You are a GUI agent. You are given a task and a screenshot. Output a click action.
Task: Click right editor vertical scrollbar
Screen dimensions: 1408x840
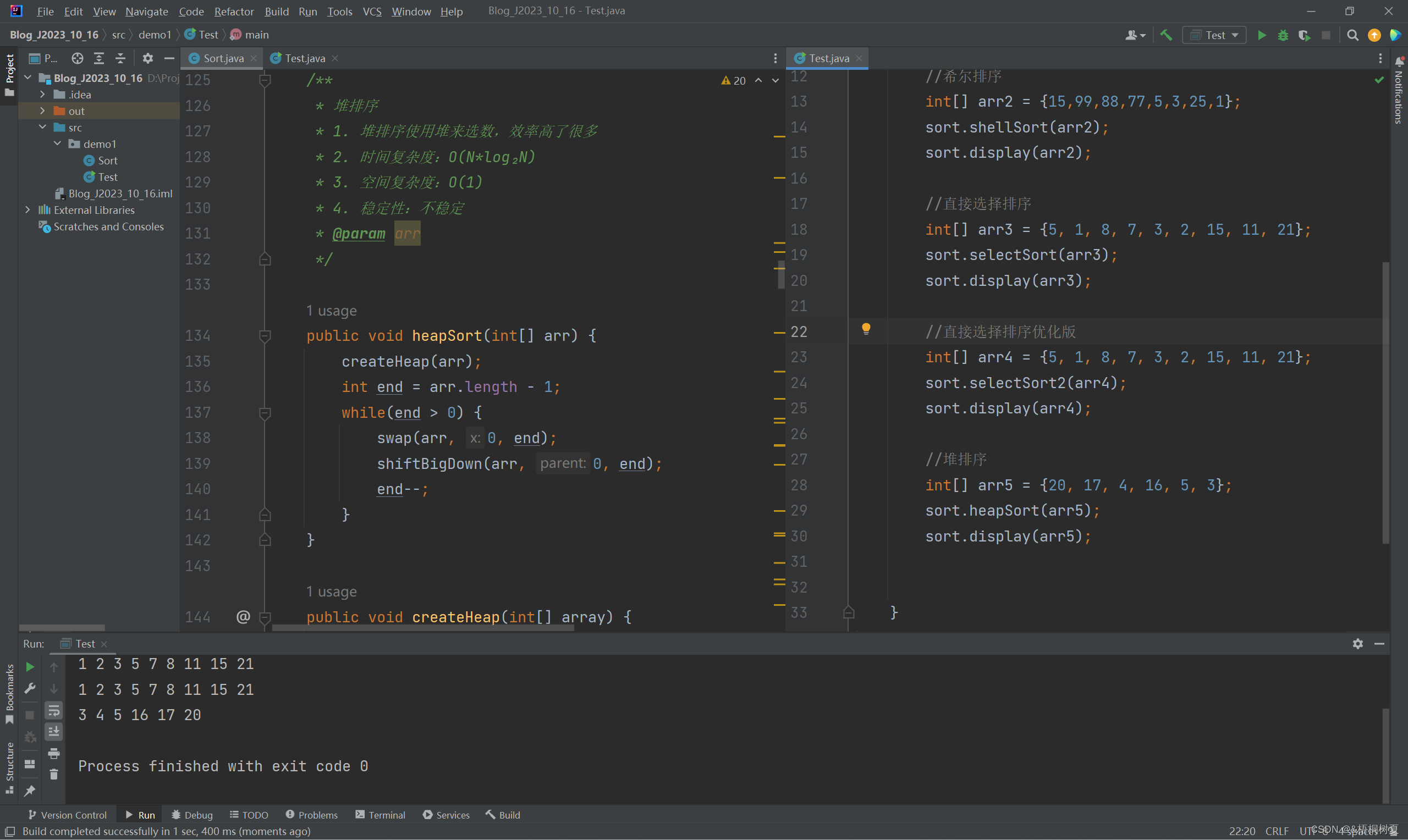(1385, 402)
